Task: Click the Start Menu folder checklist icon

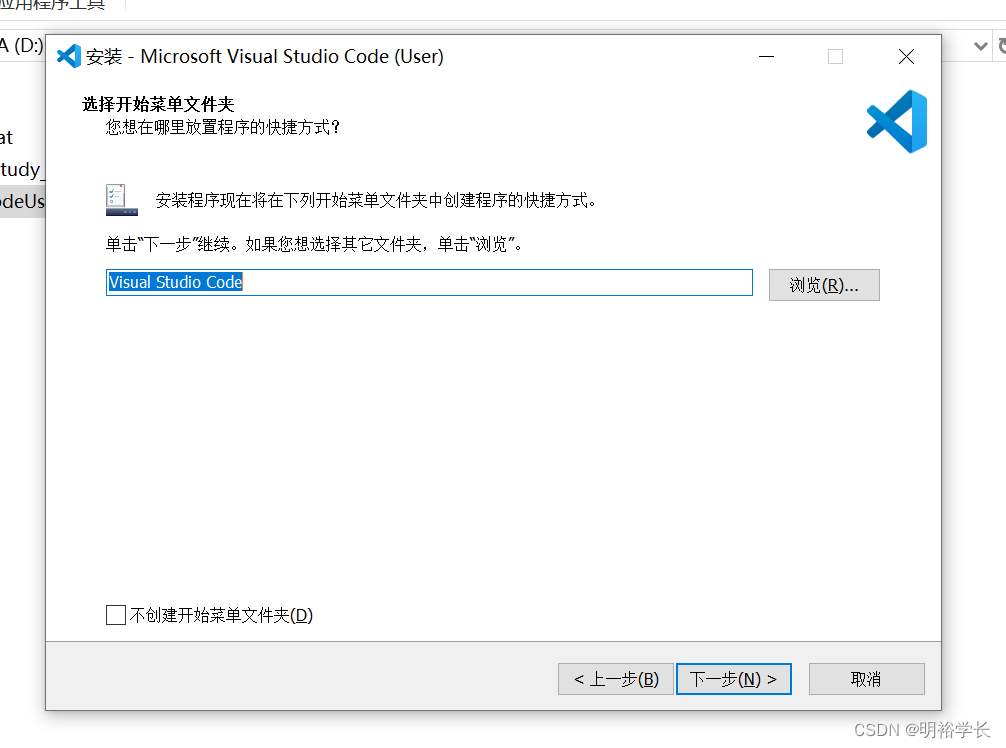Action: point(121,200)
